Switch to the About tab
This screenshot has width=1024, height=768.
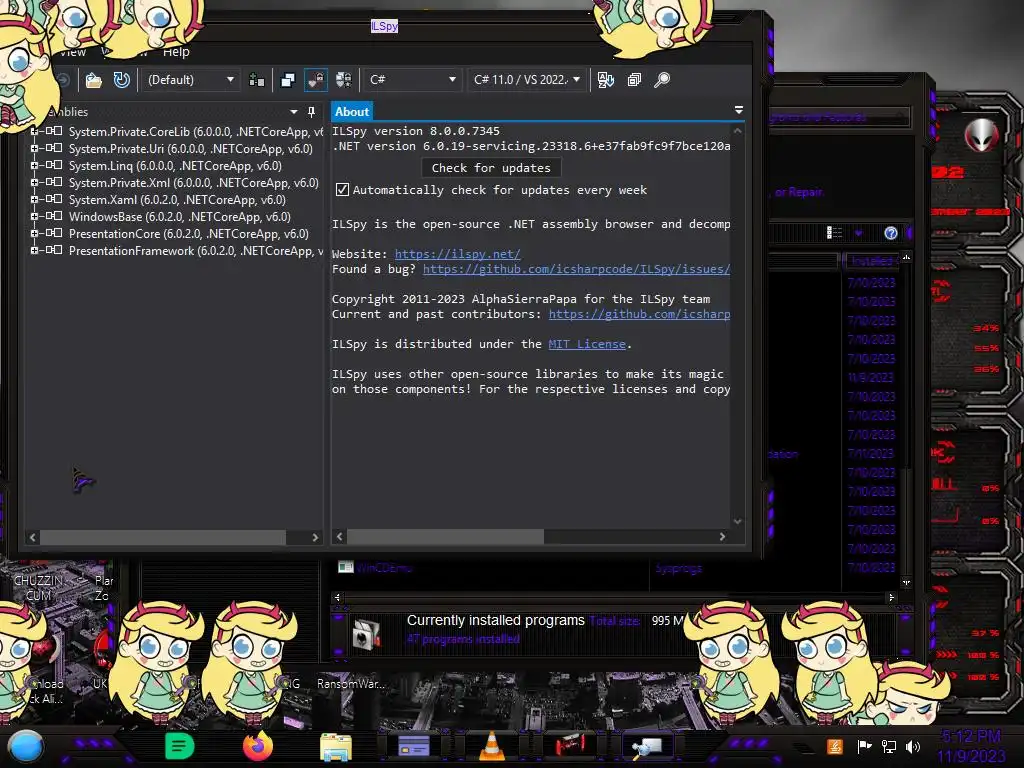tap(352, 111)
